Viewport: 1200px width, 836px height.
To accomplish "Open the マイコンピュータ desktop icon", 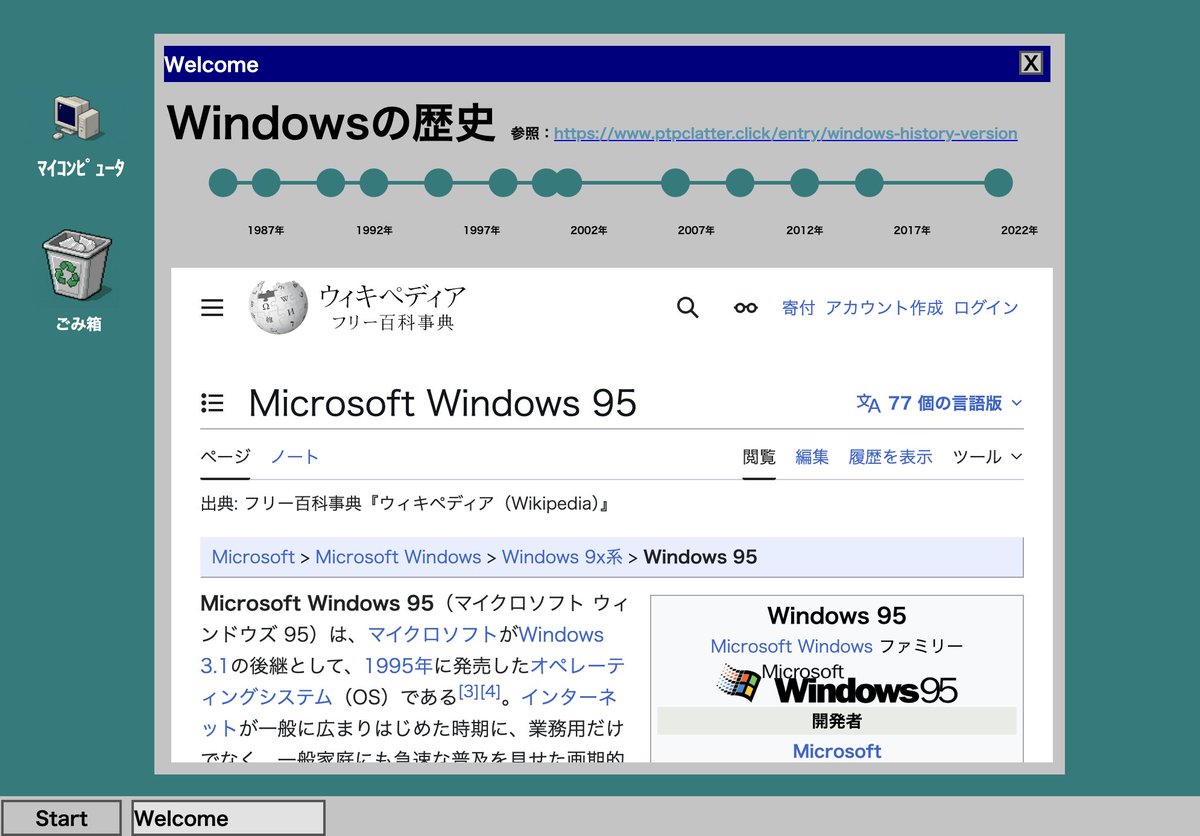I will [80, 137].
